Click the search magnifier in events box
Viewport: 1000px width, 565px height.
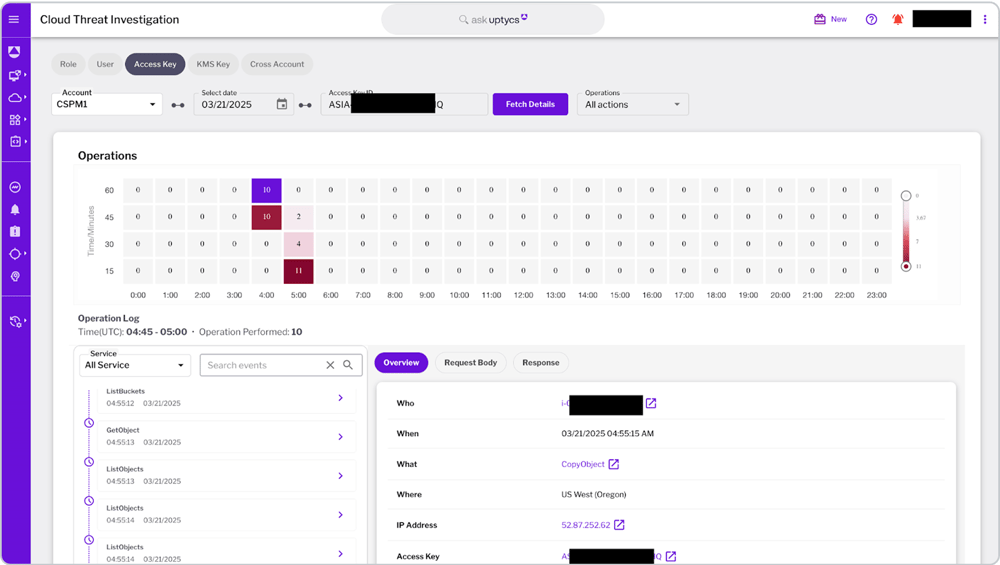point(348,365)
